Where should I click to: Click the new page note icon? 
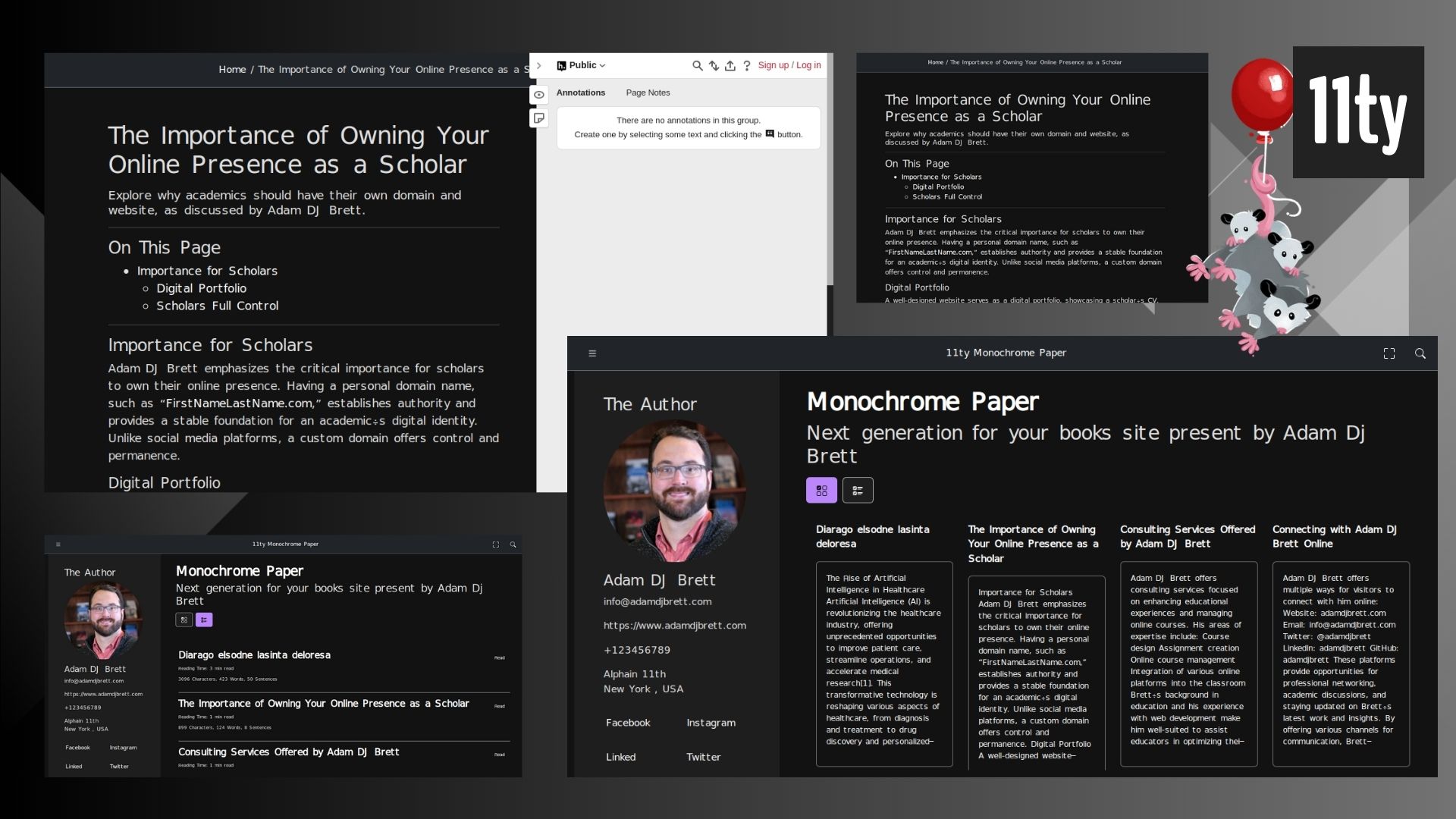[538, 118]
